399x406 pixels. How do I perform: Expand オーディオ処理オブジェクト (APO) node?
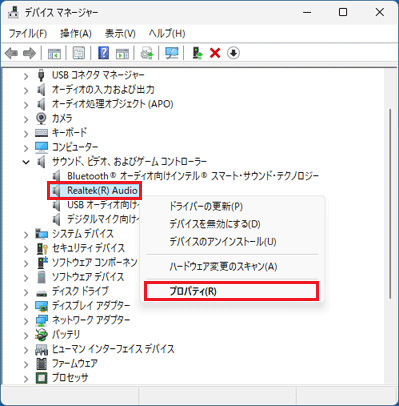(x=26, y=105)
